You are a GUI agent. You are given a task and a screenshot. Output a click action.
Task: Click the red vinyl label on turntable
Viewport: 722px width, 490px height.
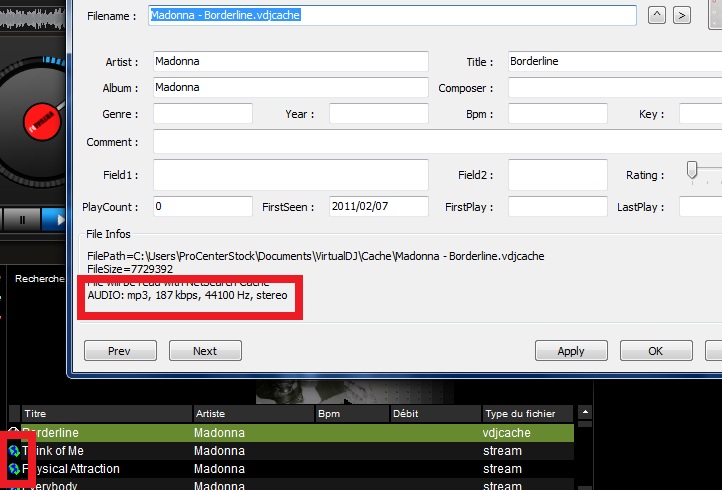[39, 122]
